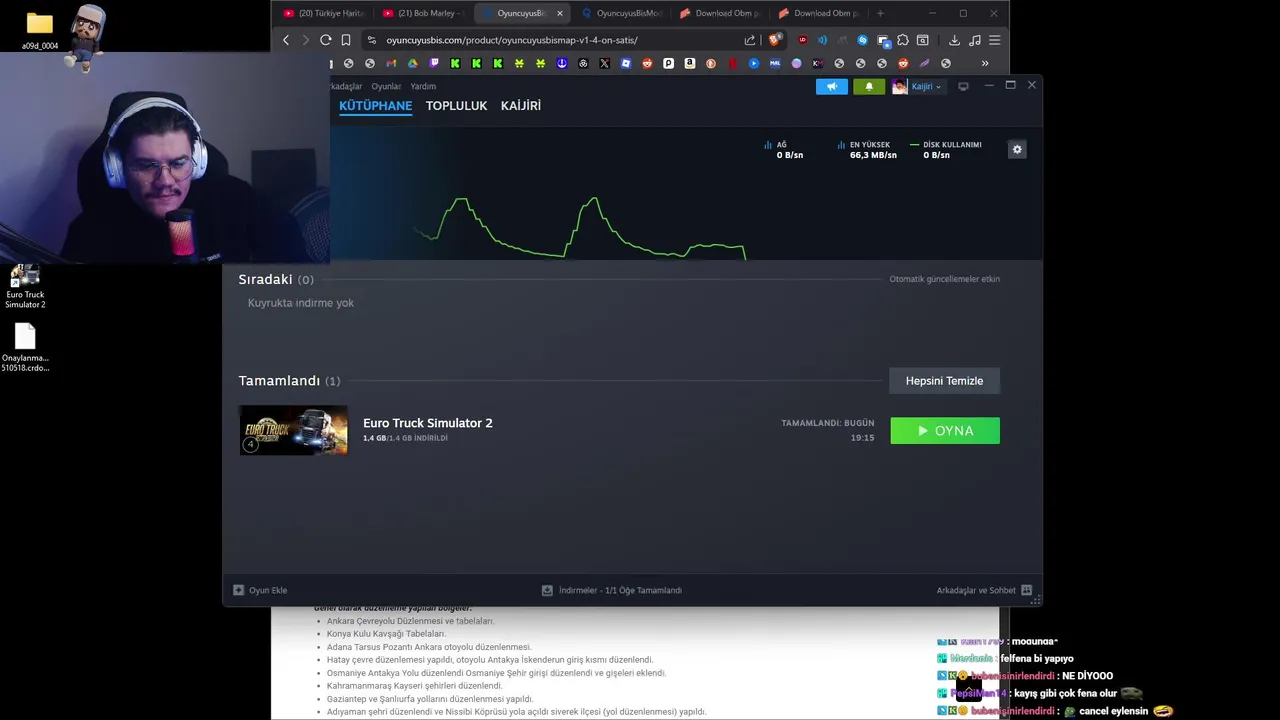This screenshot has height=720, width=1280.
Task: Click the EN YÜKSEK peak speed stat
Action: pyautogui.click(x=867, y=150)
